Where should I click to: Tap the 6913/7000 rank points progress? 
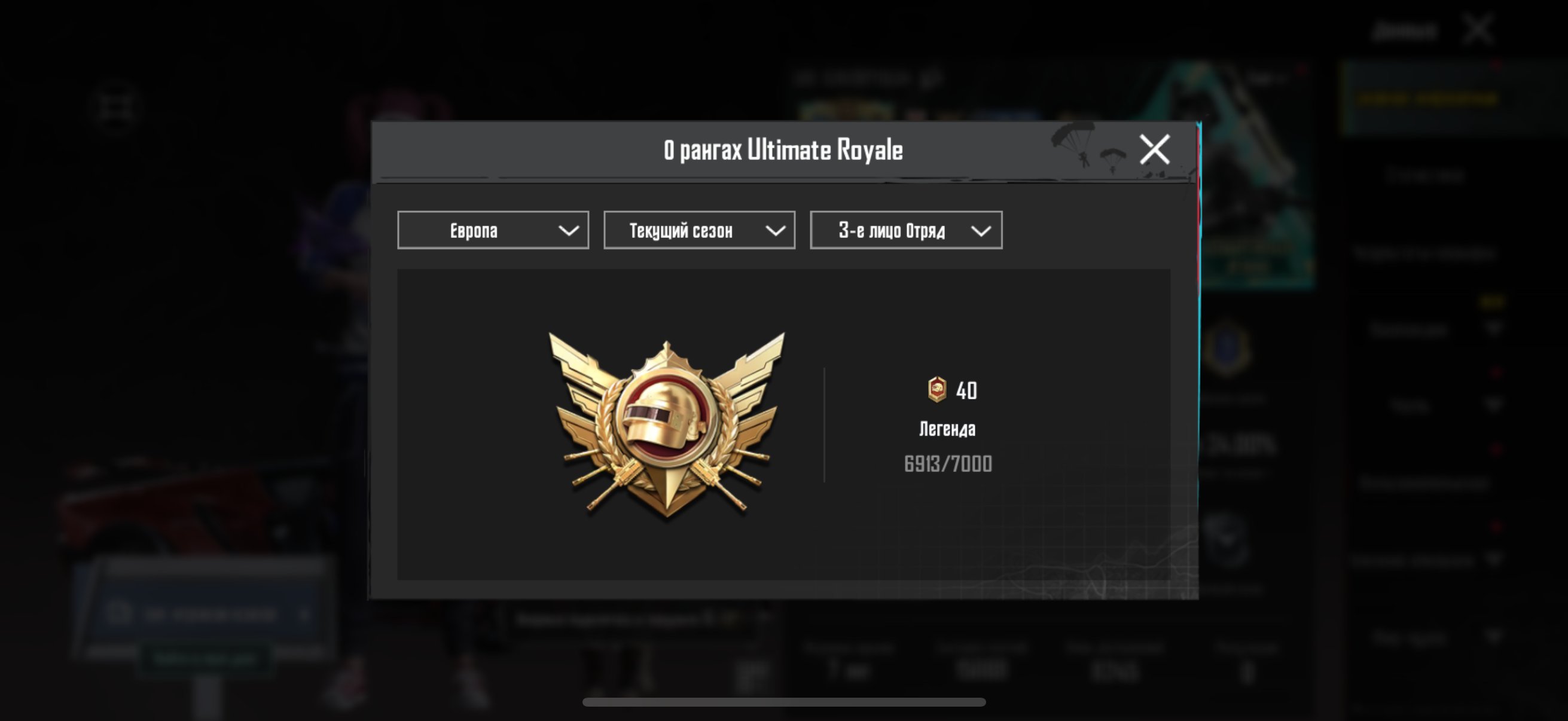tap(948, 465)
